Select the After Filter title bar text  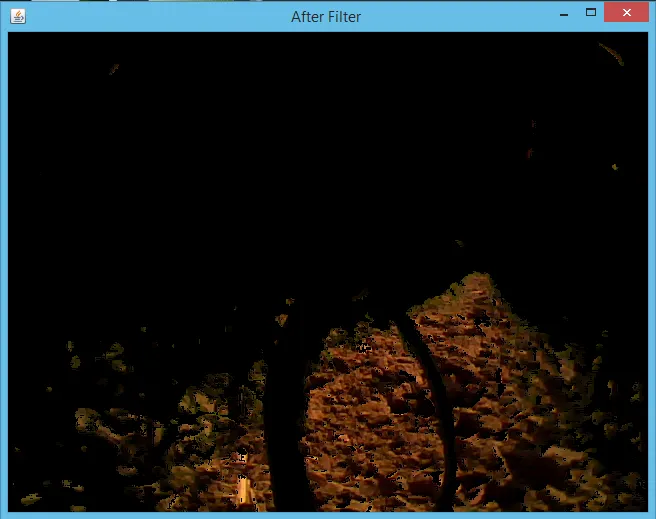(x=326, y=17)
